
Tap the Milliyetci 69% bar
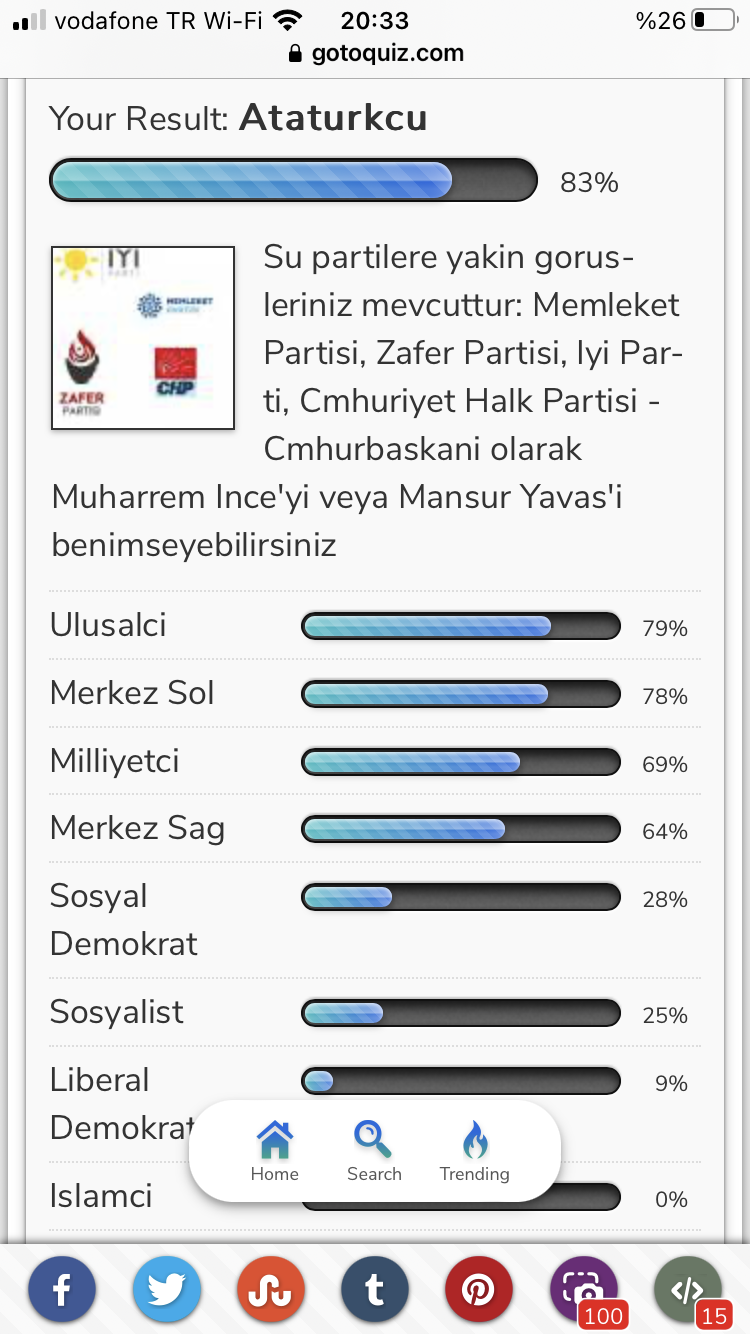(x=461, y=763)
